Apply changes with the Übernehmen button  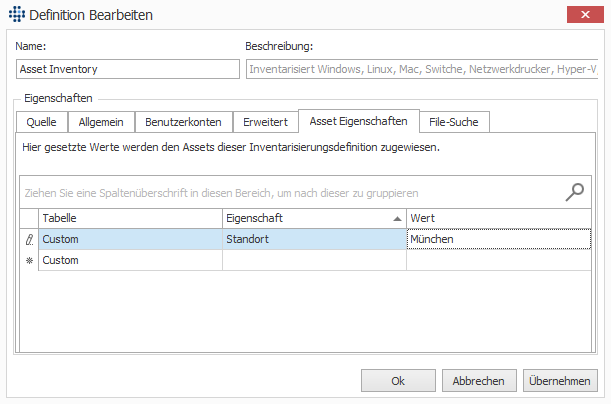pos(561,381)
